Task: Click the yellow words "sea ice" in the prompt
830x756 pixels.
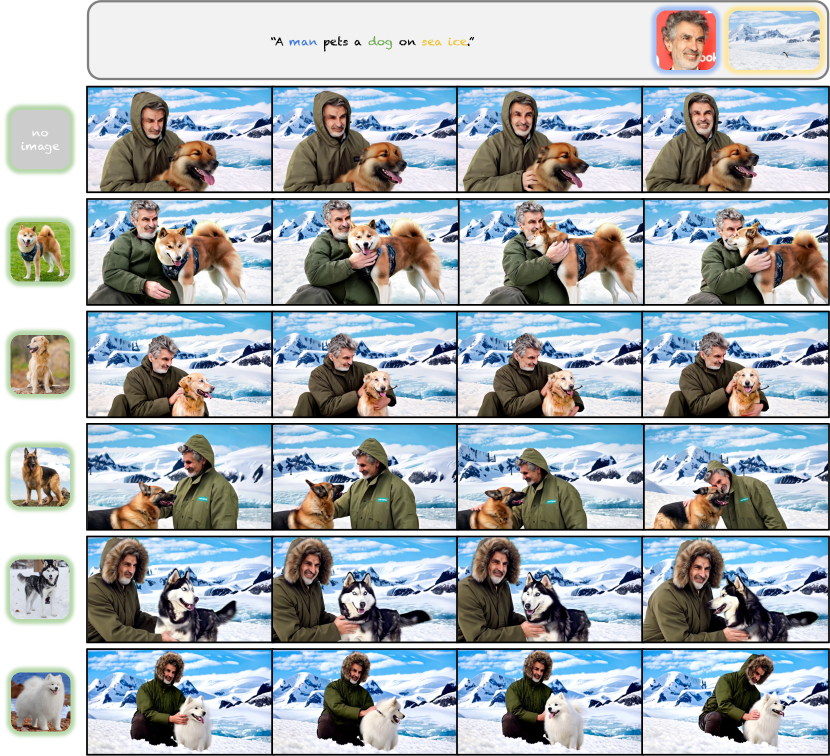Action: click(444, 42)
